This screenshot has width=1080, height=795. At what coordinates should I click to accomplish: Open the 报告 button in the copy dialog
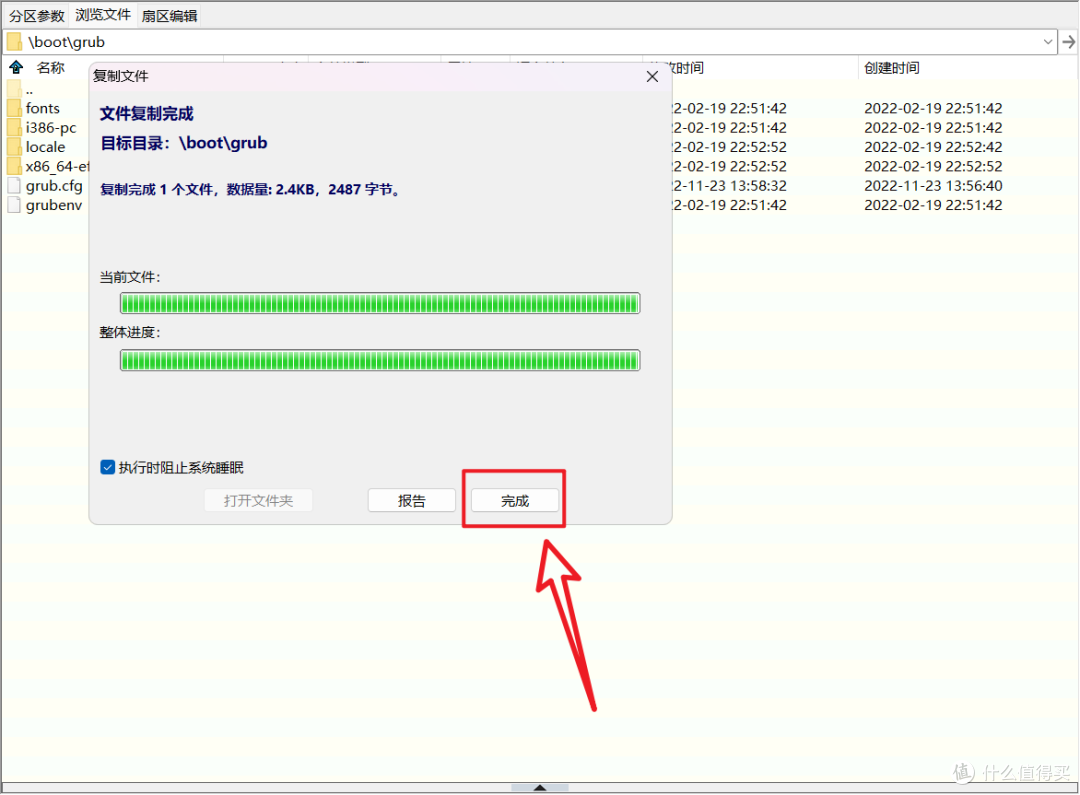coord(411,501)
